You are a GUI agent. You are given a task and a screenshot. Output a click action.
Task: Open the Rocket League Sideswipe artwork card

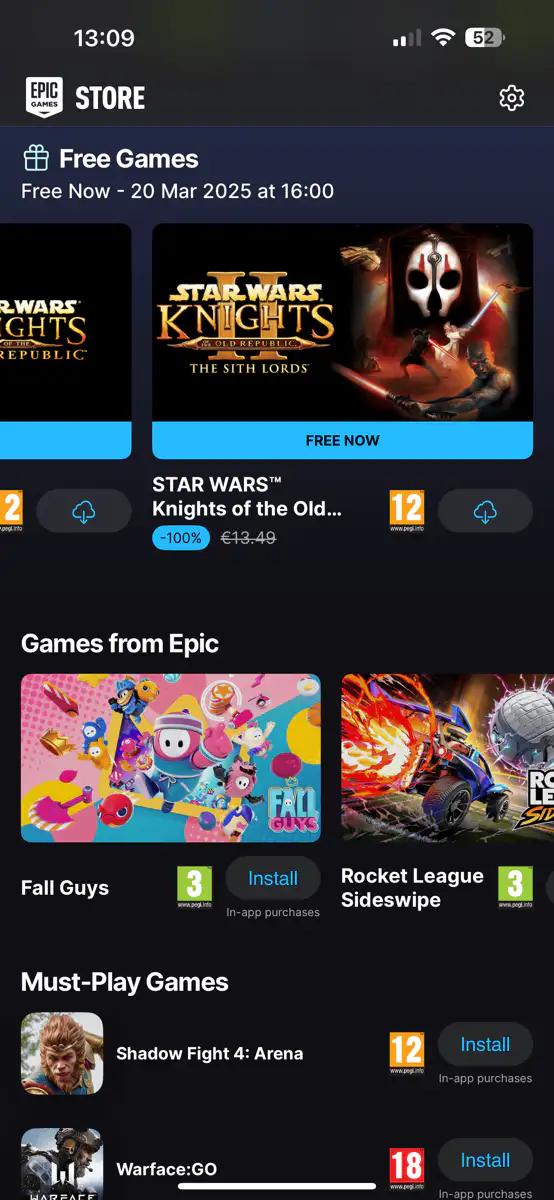447,758
